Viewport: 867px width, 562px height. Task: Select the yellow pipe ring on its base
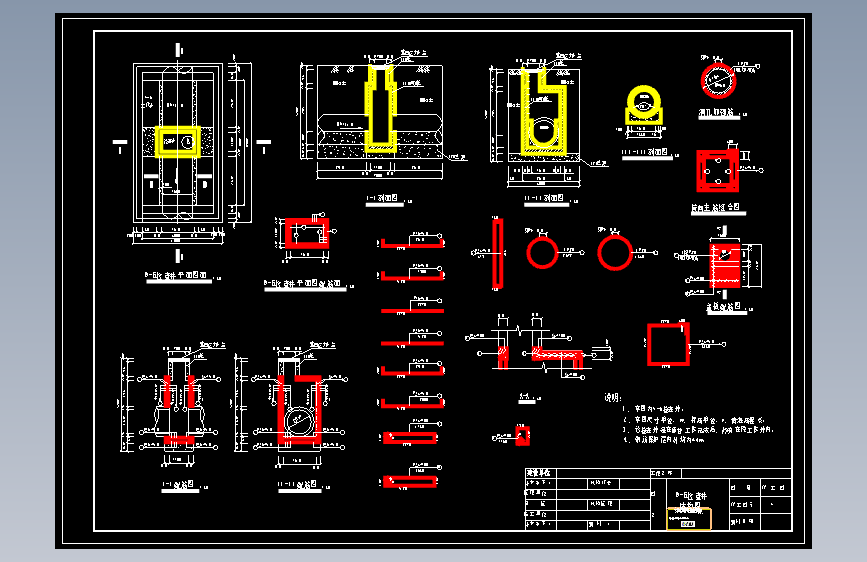click(644, 105)
